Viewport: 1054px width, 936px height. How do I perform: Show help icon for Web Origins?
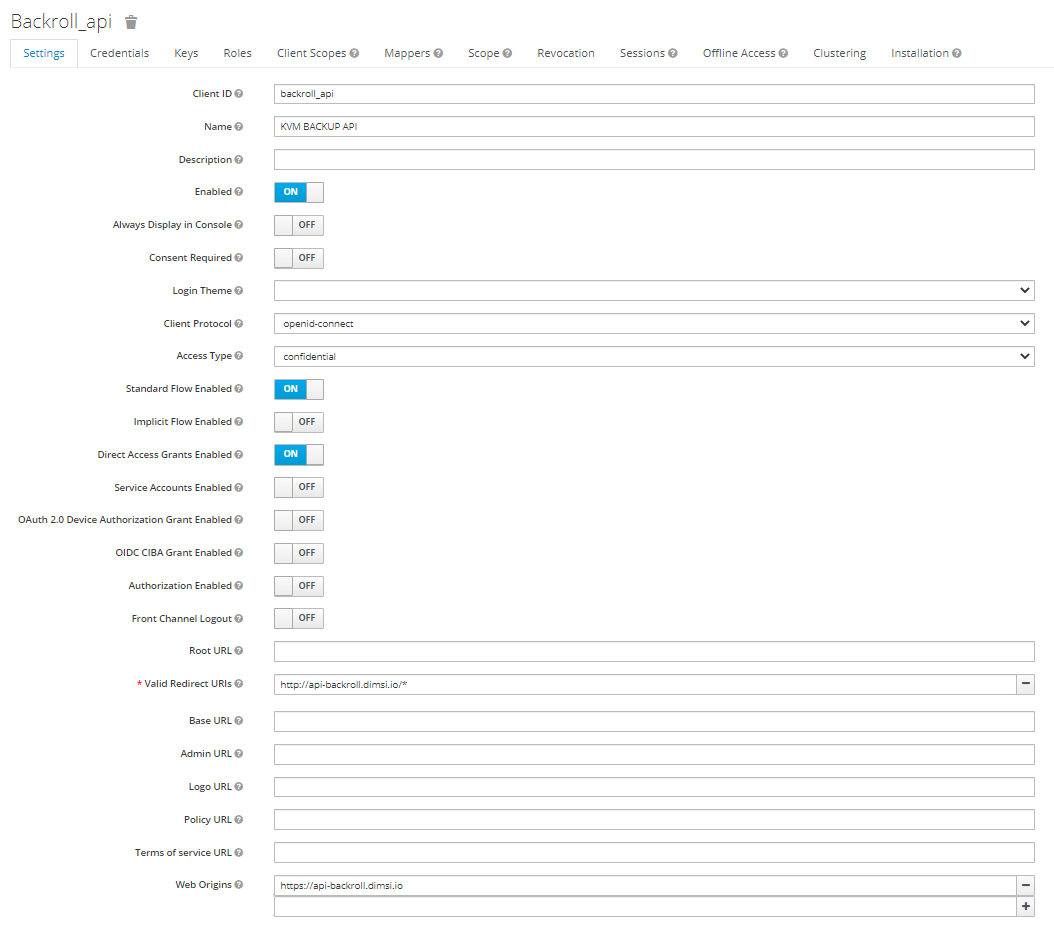pos(239,885)
